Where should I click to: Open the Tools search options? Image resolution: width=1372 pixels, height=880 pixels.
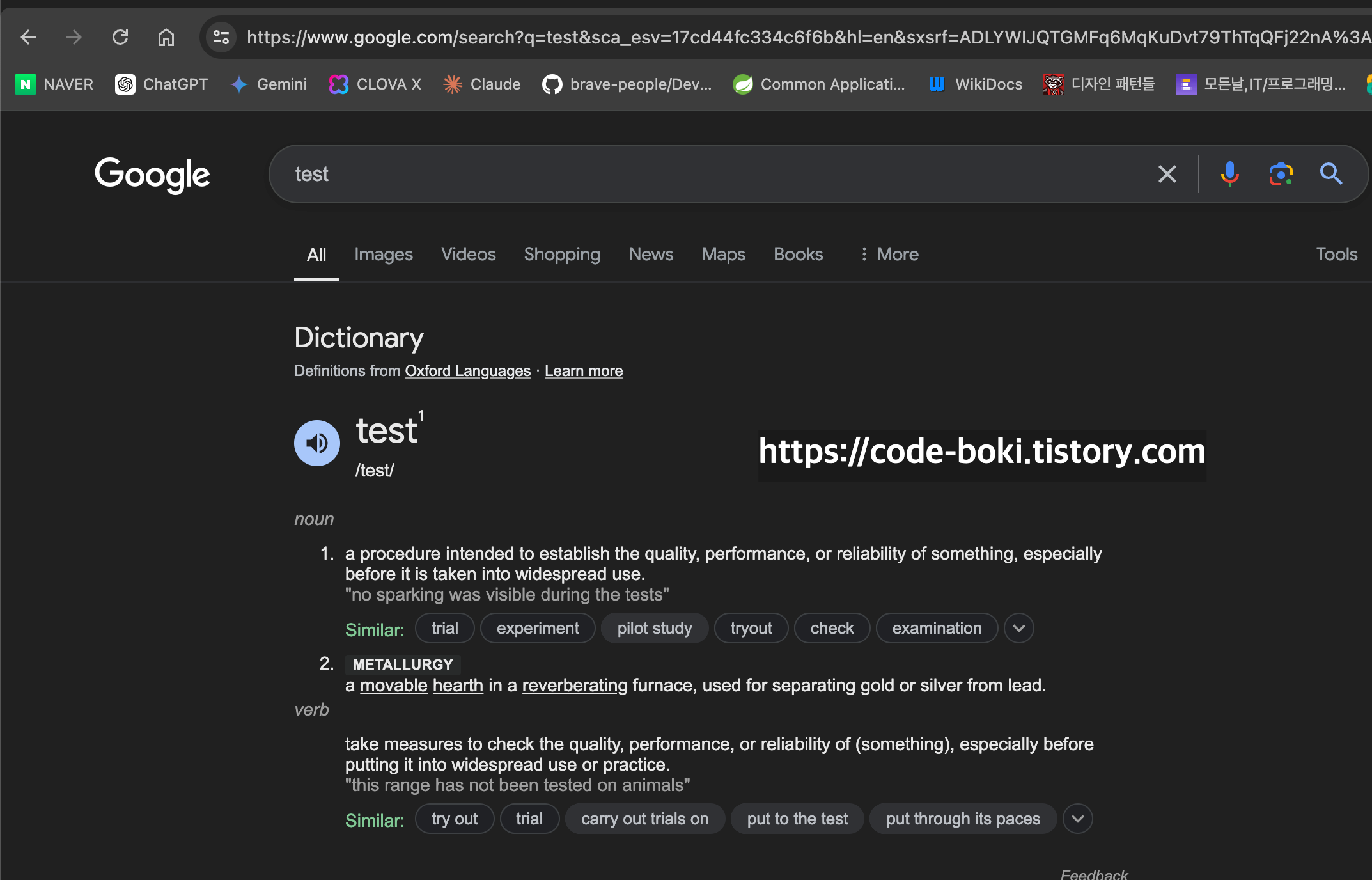coord(1336,255)
